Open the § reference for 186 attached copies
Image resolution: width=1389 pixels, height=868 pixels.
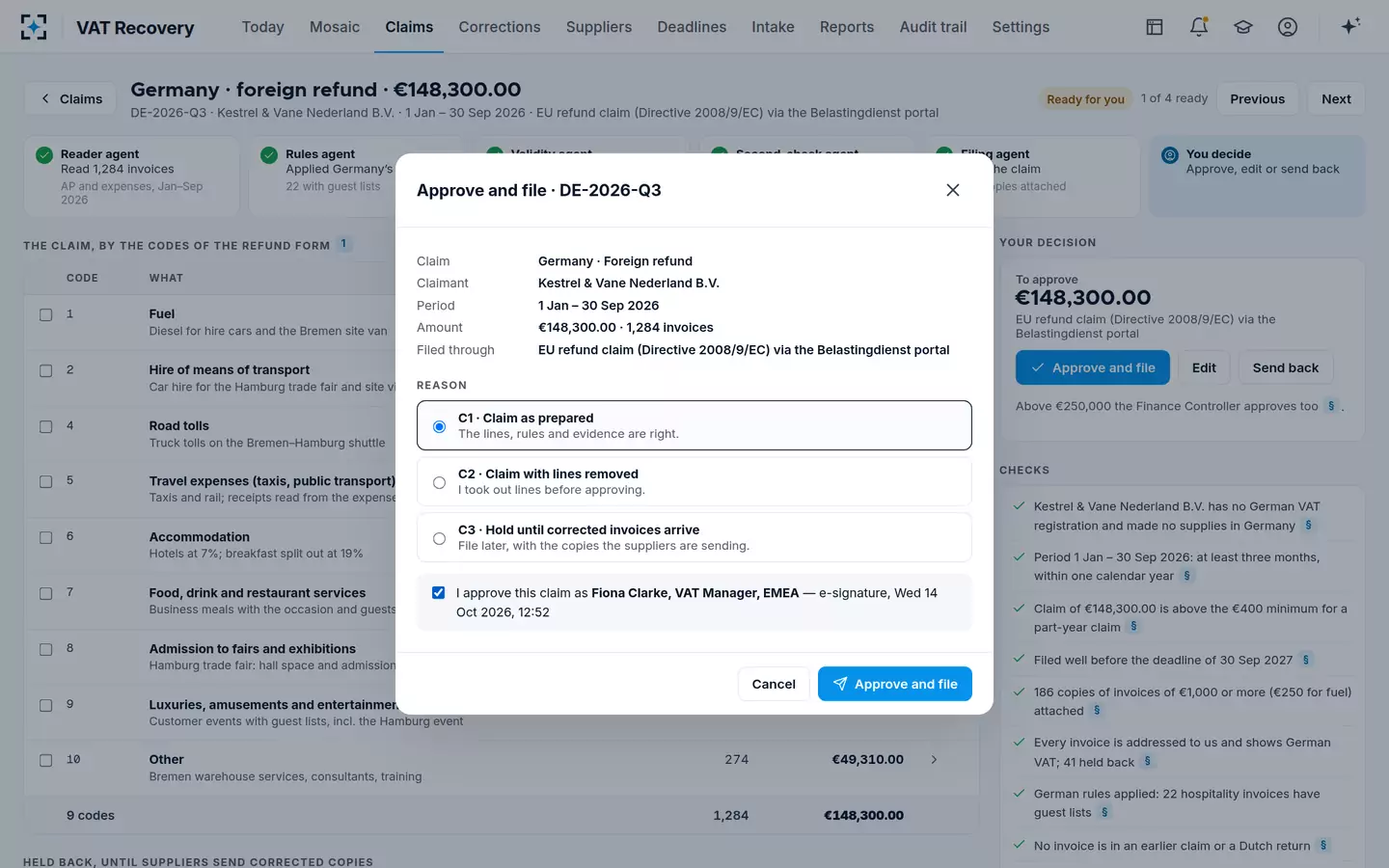(x=1097, y=711)
